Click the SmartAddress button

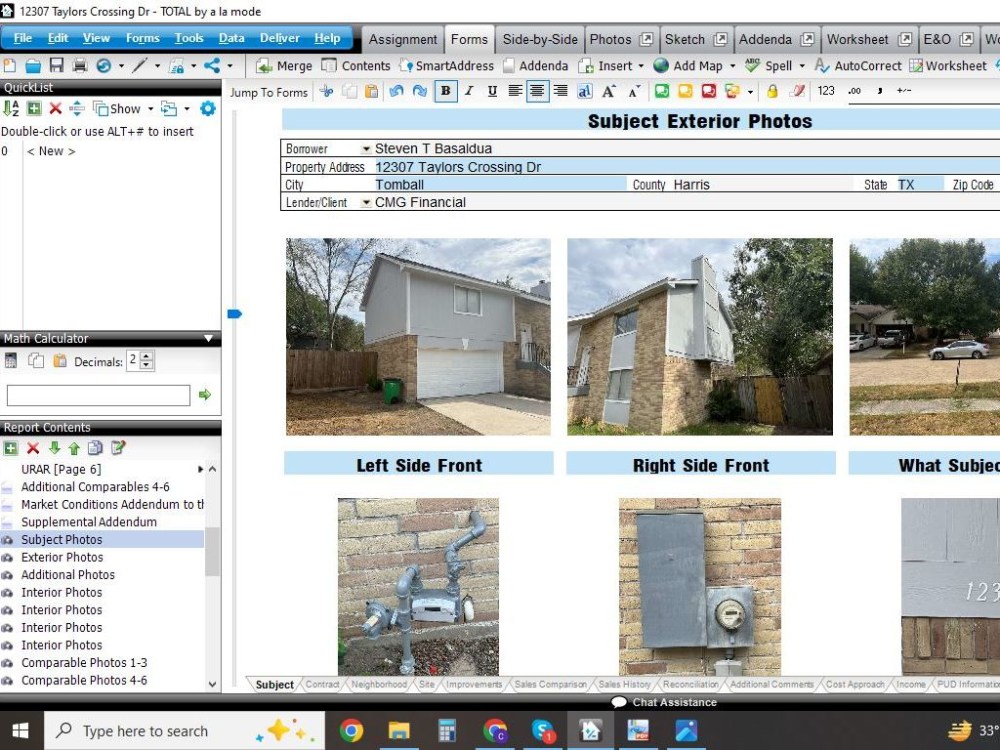pyautogui.click(x=446, y=66)
